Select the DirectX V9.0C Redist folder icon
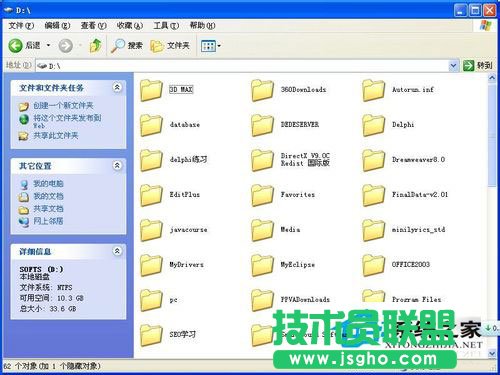The image size is (500, 375). 262,160
